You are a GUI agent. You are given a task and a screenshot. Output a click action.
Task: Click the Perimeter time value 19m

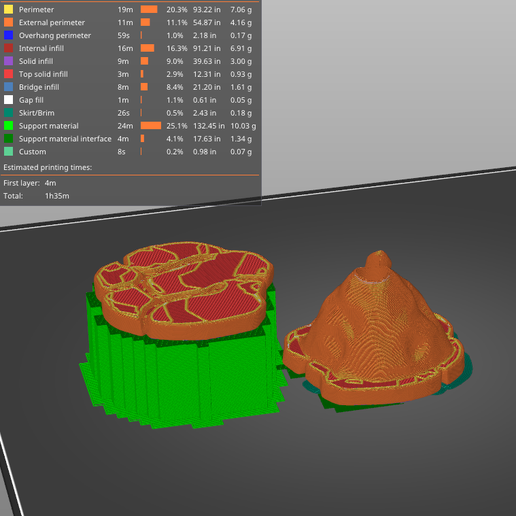[x=125, y=10]
